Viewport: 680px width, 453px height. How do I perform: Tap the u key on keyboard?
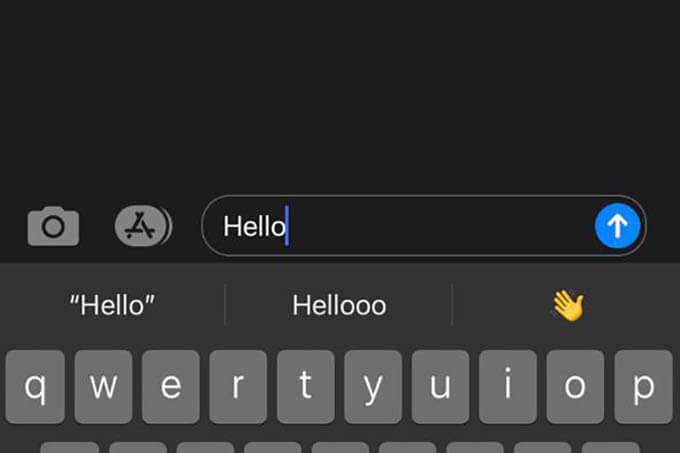[x=440, y=387]
